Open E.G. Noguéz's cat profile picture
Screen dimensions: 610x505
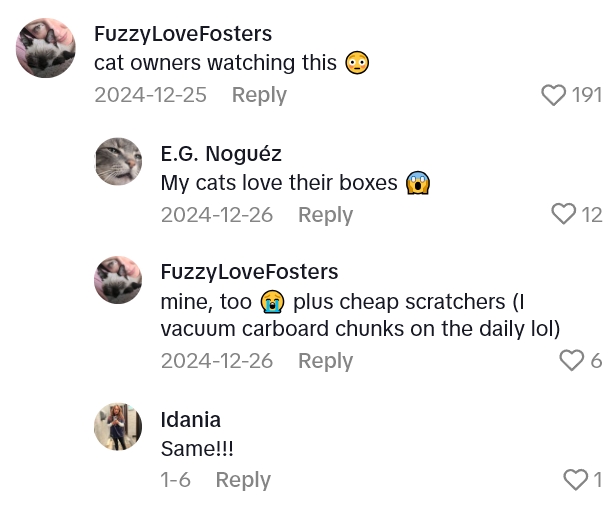[118, 162]
